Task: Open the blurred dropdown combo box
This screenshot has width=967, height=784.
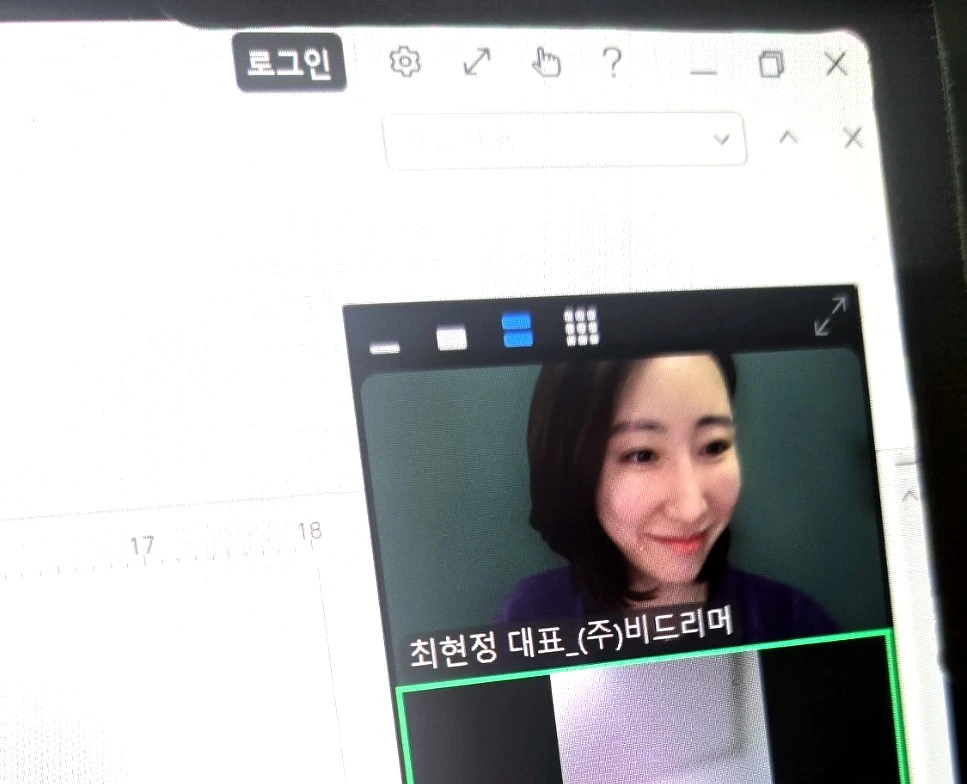Action: [x=565, y=139]
